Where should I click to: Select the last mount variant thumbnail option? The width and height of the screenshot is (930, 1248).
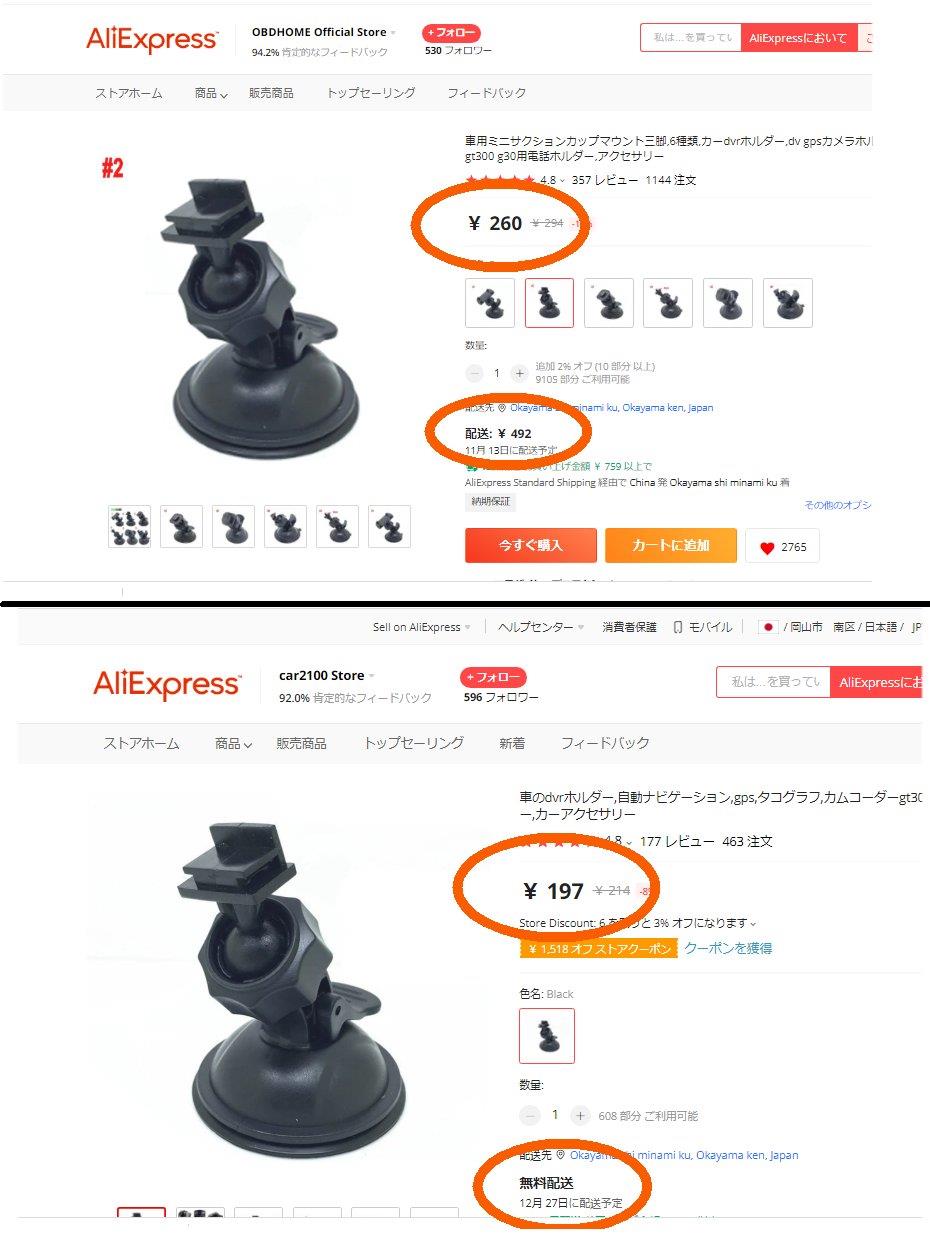(788, 303)
